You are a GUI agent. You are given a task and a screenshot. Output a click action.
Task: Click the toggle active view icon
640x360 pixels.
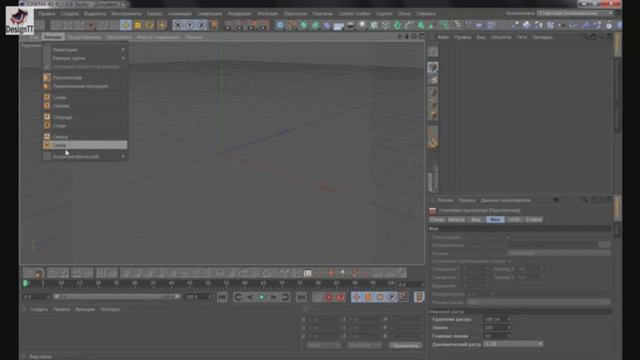click(421, 37)
